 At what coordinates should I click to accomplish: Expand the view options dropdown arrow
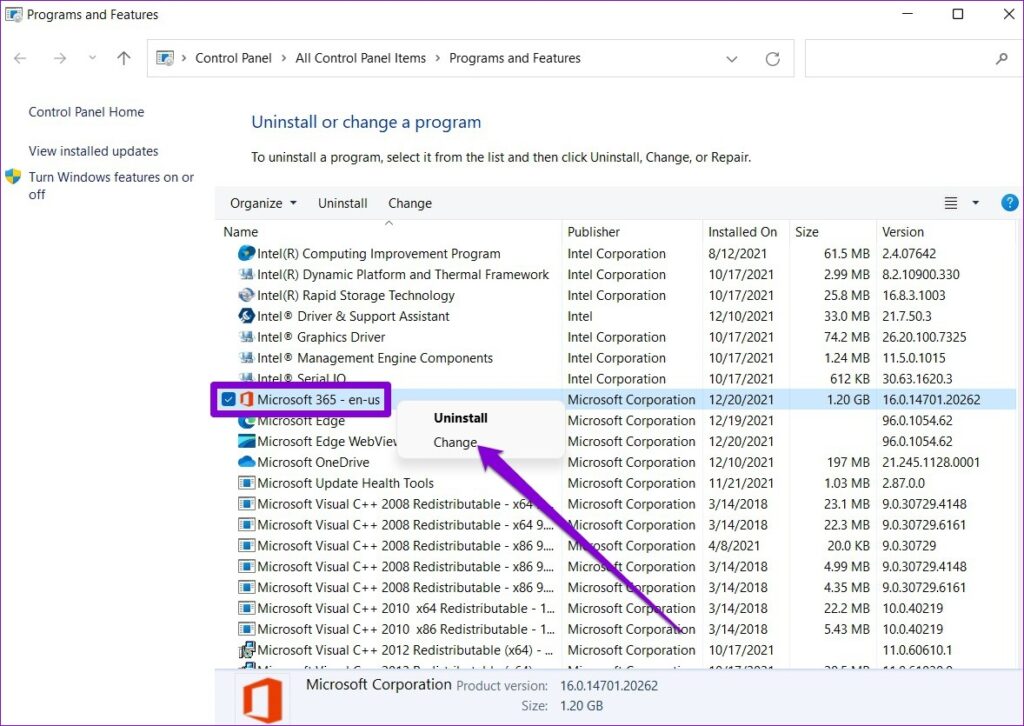click(976, 203)
